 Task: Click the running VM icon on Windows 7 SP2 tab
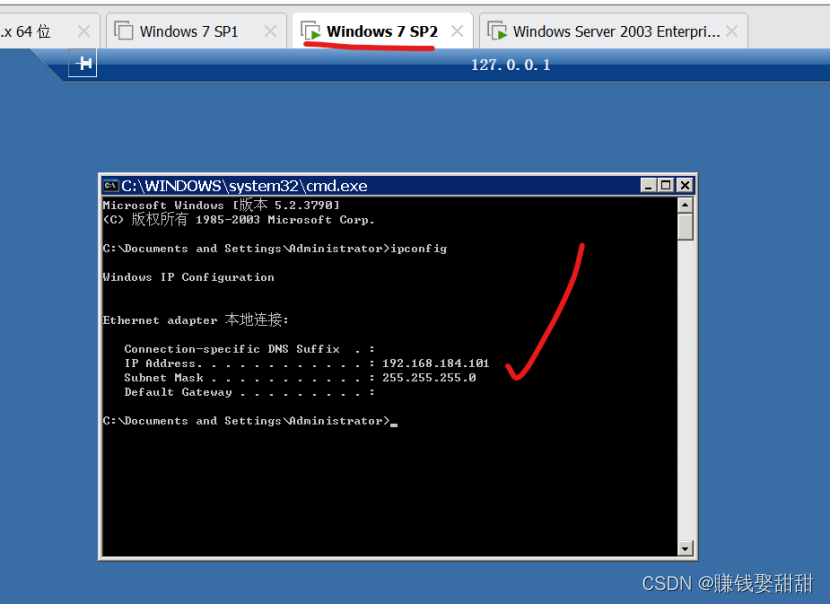point(311,31)
